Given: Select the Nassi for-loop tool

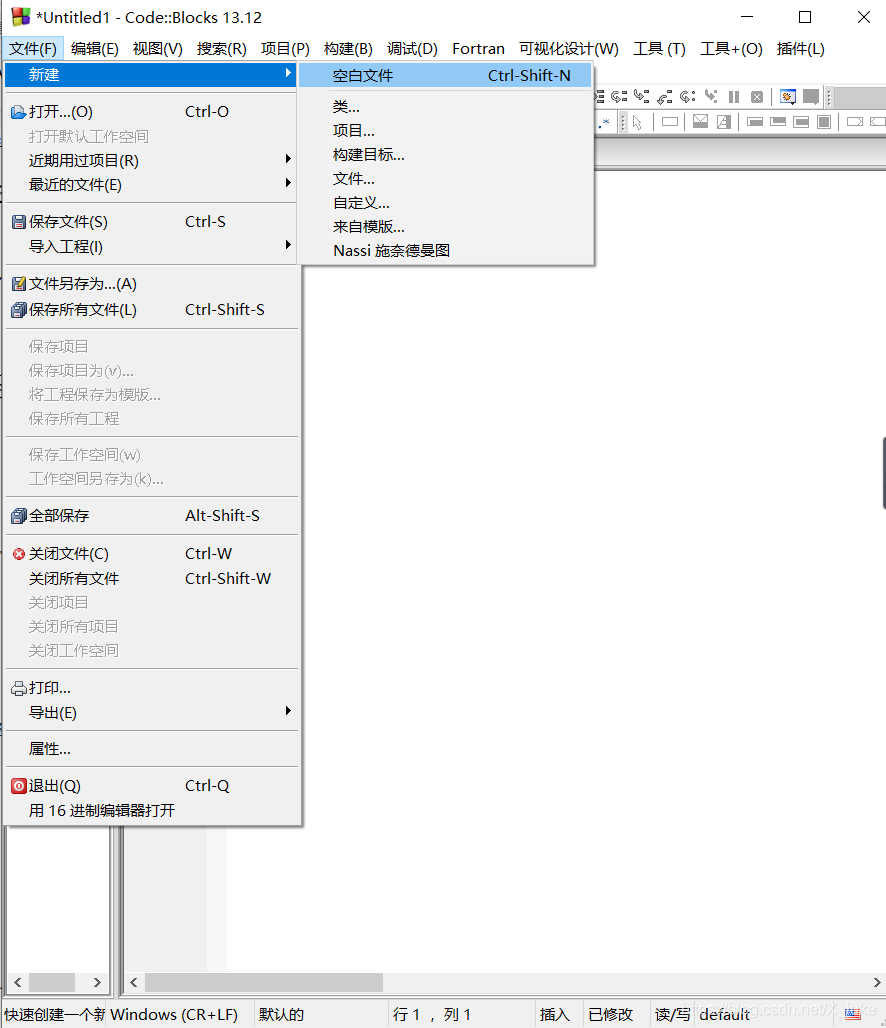Looking at the screenshot, I should coord(801,122).
